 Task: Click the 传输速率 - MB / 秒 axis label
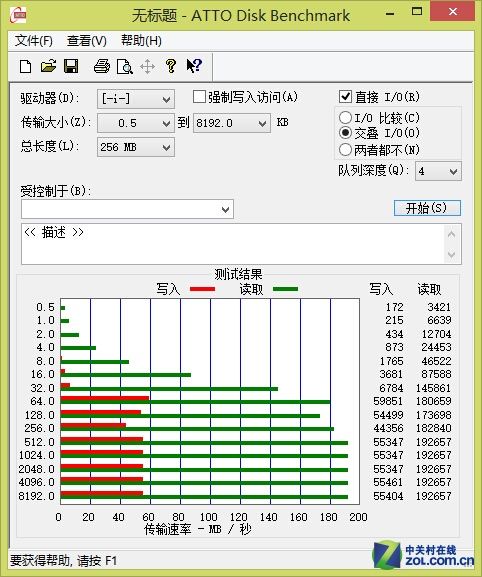pos(197,529)
